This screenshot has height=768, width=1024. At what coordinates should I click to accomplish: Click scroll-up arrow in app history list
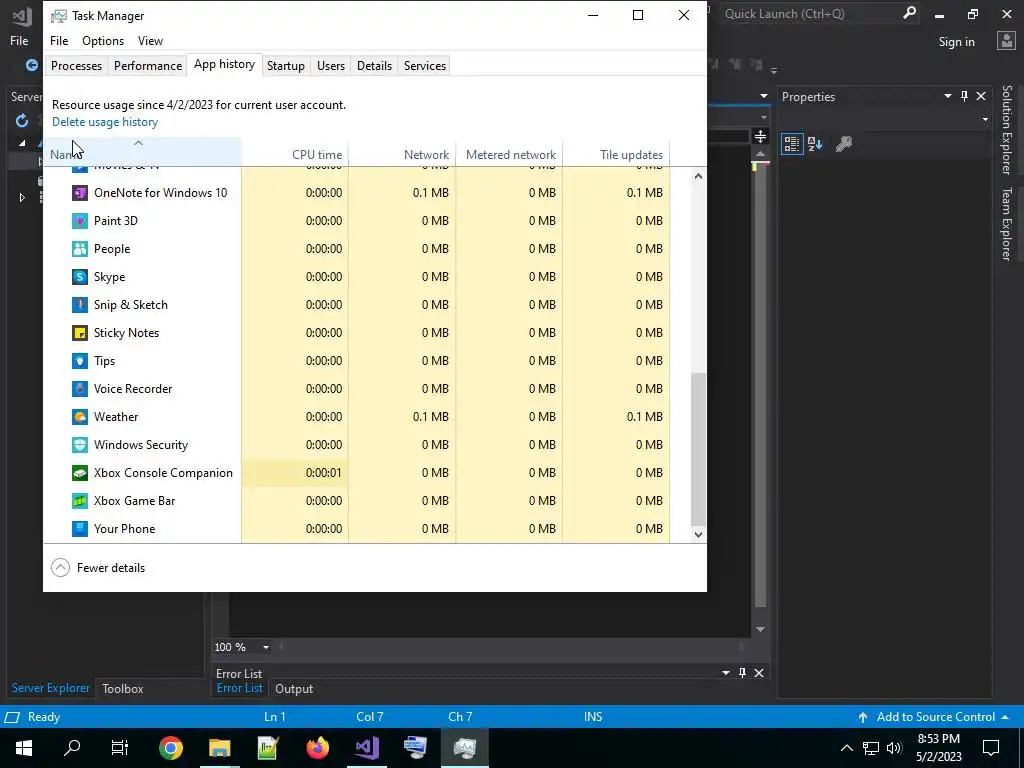tap(698, 176)
